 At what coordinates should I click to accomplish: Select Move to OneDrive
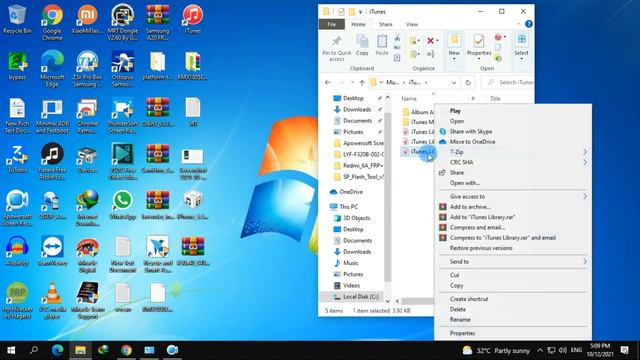click(513, 142)
